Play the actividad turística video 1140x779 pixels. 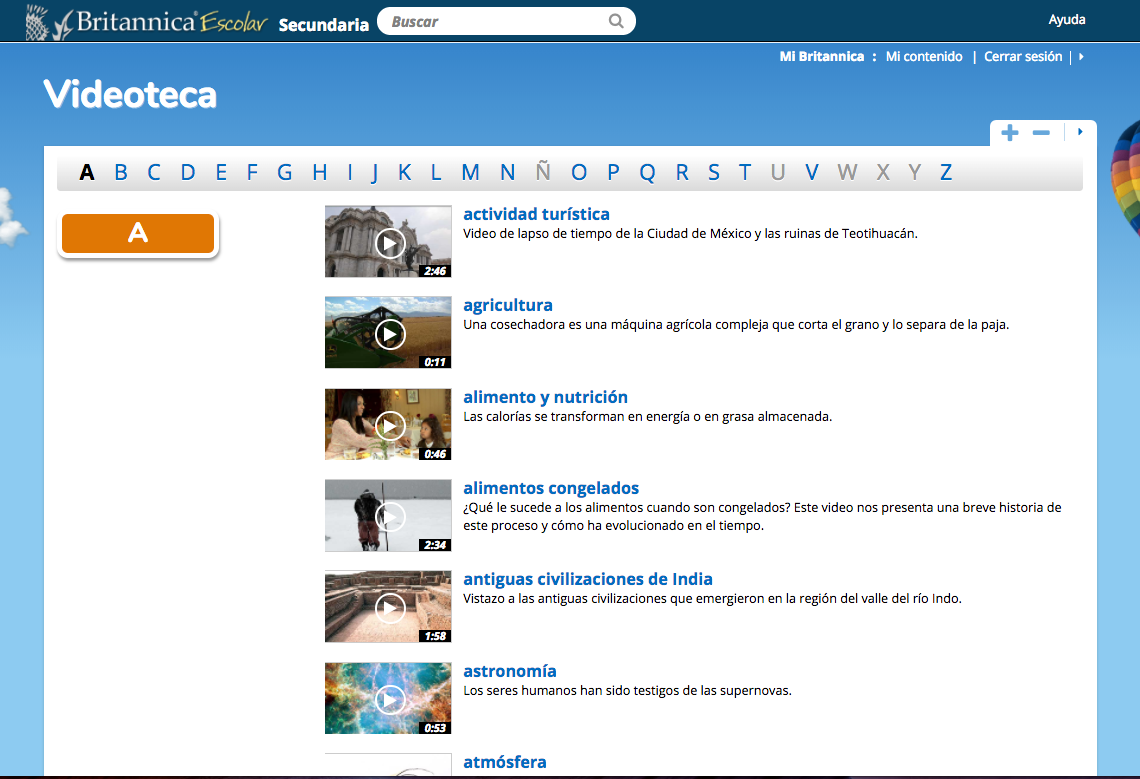coord(388,241)
